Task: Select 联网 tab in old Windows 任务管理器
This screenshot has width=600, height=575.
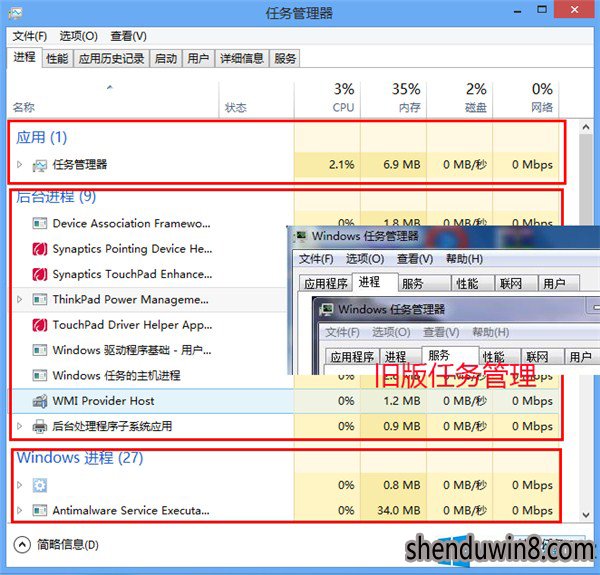Action: click(x=517, y=283)
